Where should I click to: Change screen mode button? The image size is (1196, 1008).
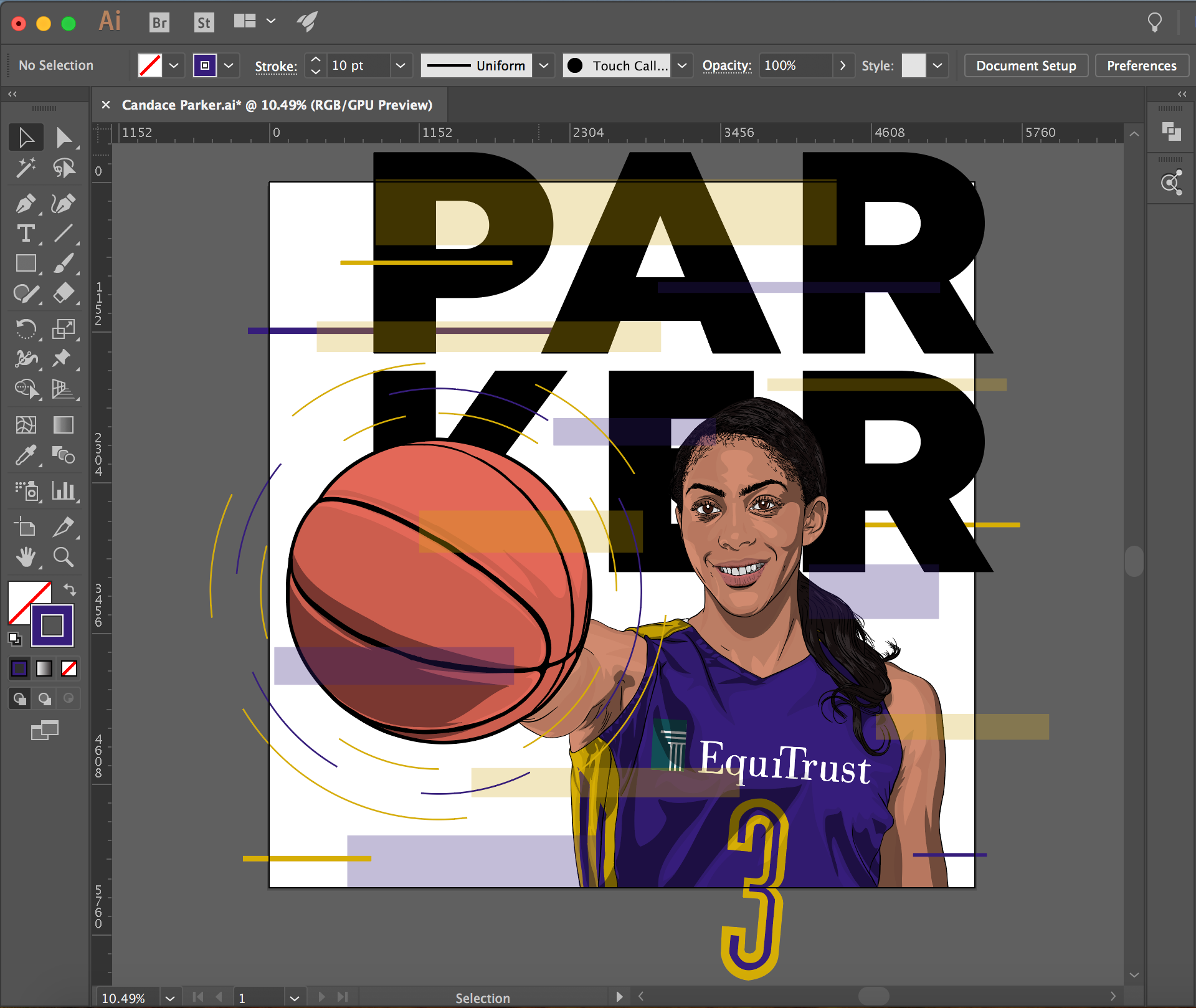[44, 730]
